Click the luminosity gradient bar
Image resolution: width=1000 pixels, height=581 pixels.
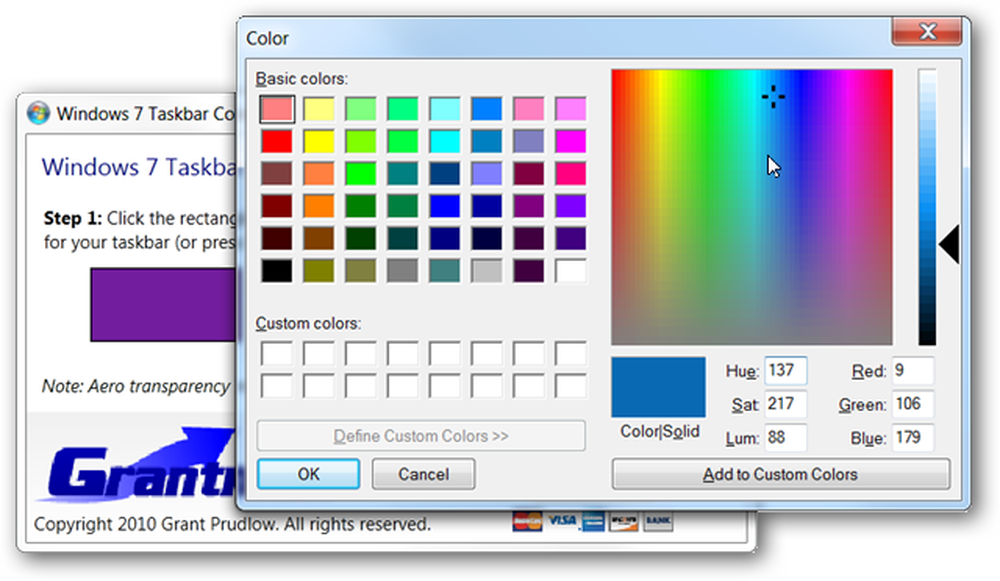927,207
